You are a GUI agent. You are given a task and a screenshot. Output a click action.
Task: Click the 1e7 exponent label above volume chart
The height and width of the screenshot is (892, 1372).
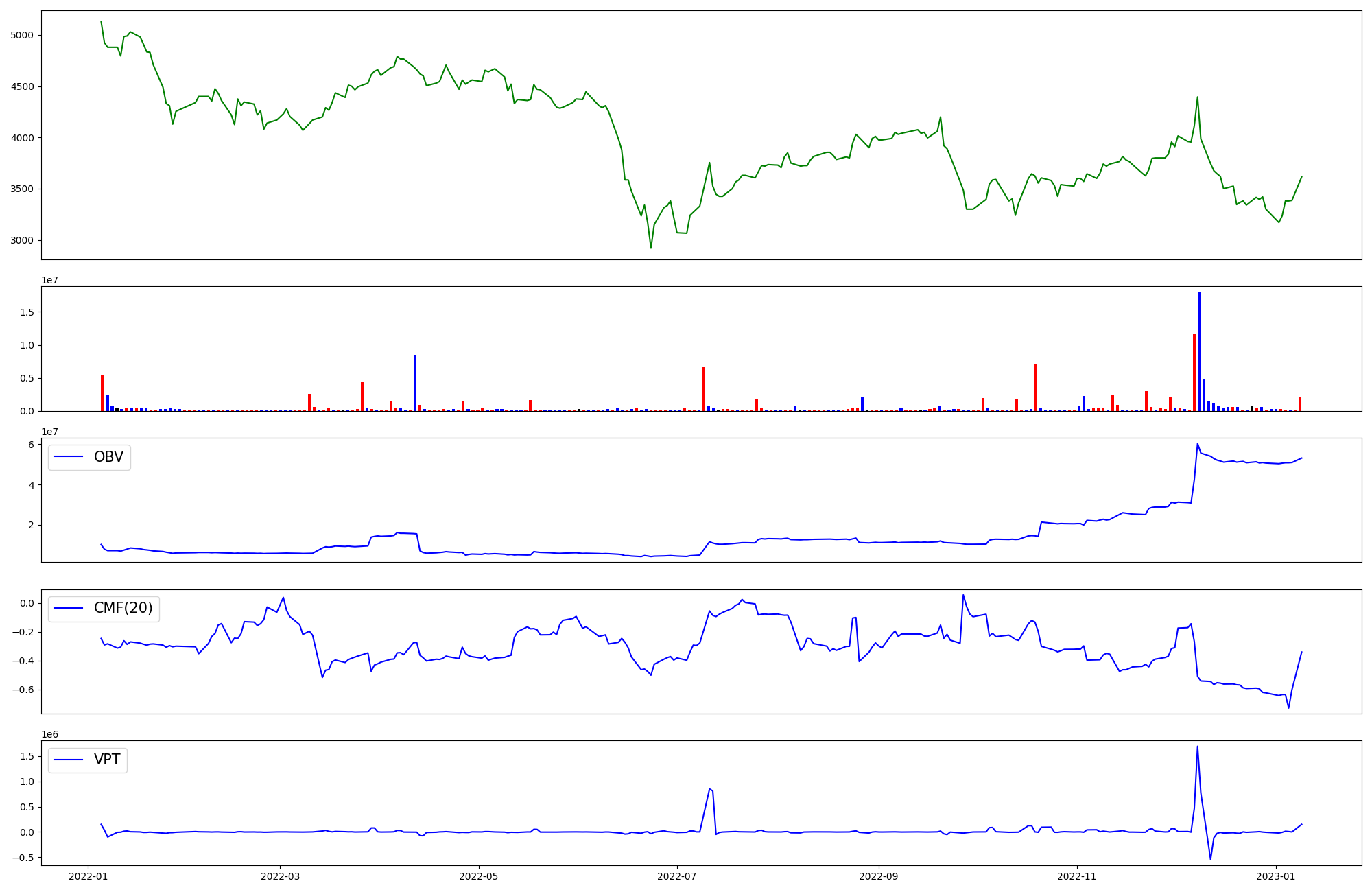click(x=49, y=280)
